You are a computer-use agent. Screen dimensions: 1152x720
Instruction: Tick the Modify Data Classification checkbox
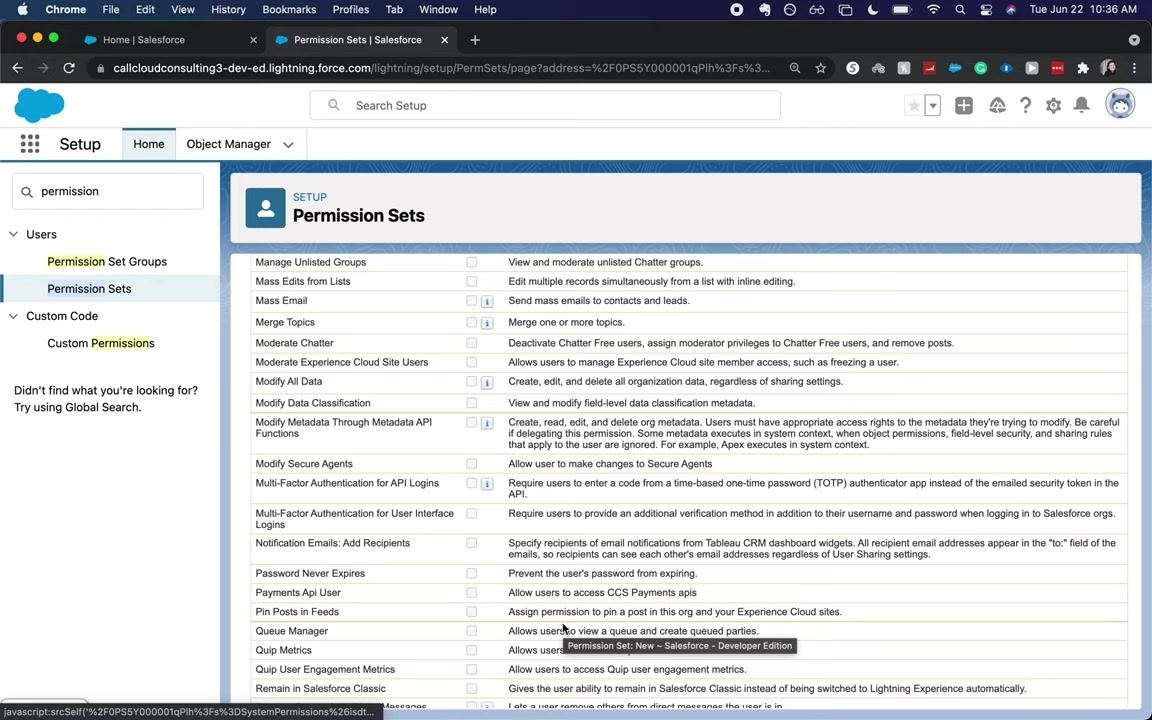(x=472, y=403)
